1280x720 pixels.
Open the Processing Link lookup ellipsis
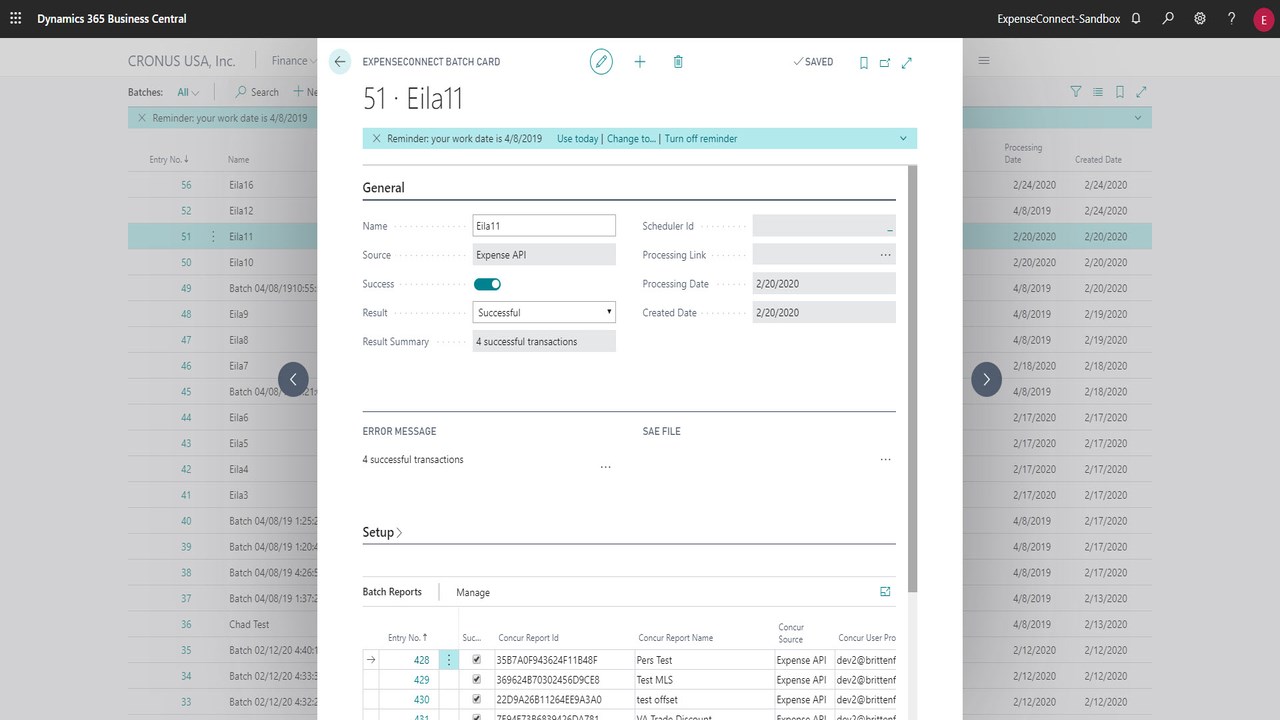(885, 255)
